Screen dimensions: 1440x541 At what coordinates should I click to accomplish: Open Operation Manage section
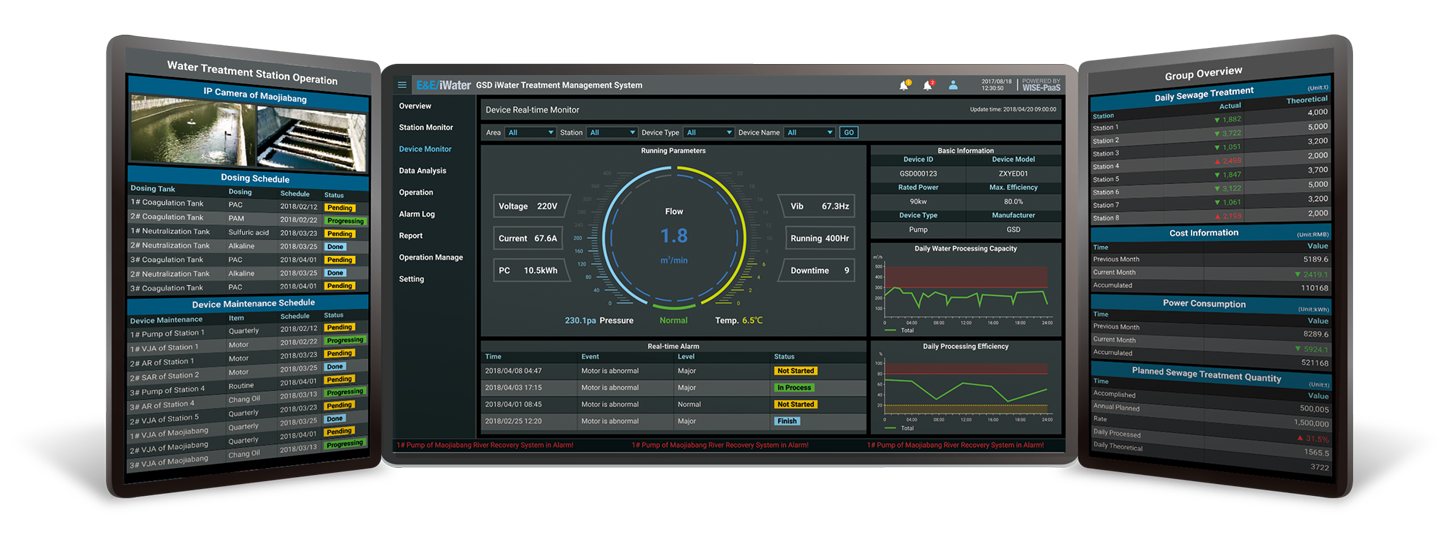431,257
